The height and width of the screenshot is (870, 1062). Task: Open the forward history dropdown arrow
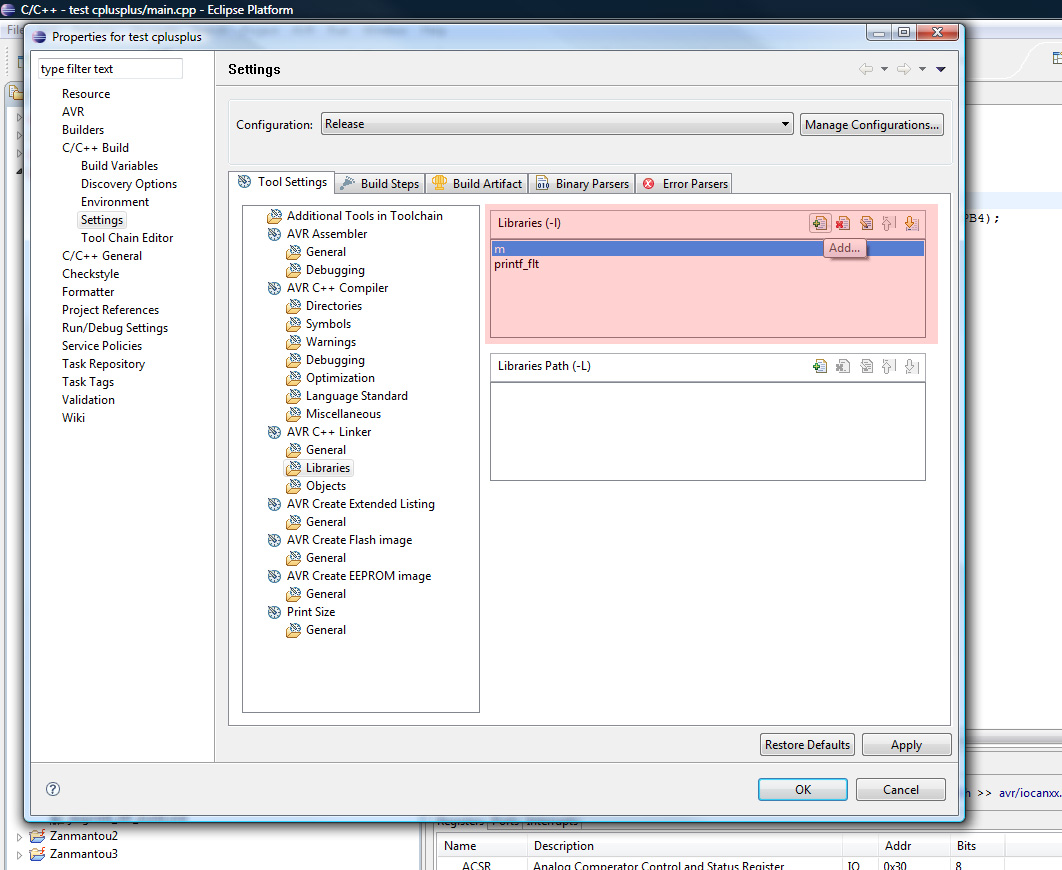[x=922, y=69]
